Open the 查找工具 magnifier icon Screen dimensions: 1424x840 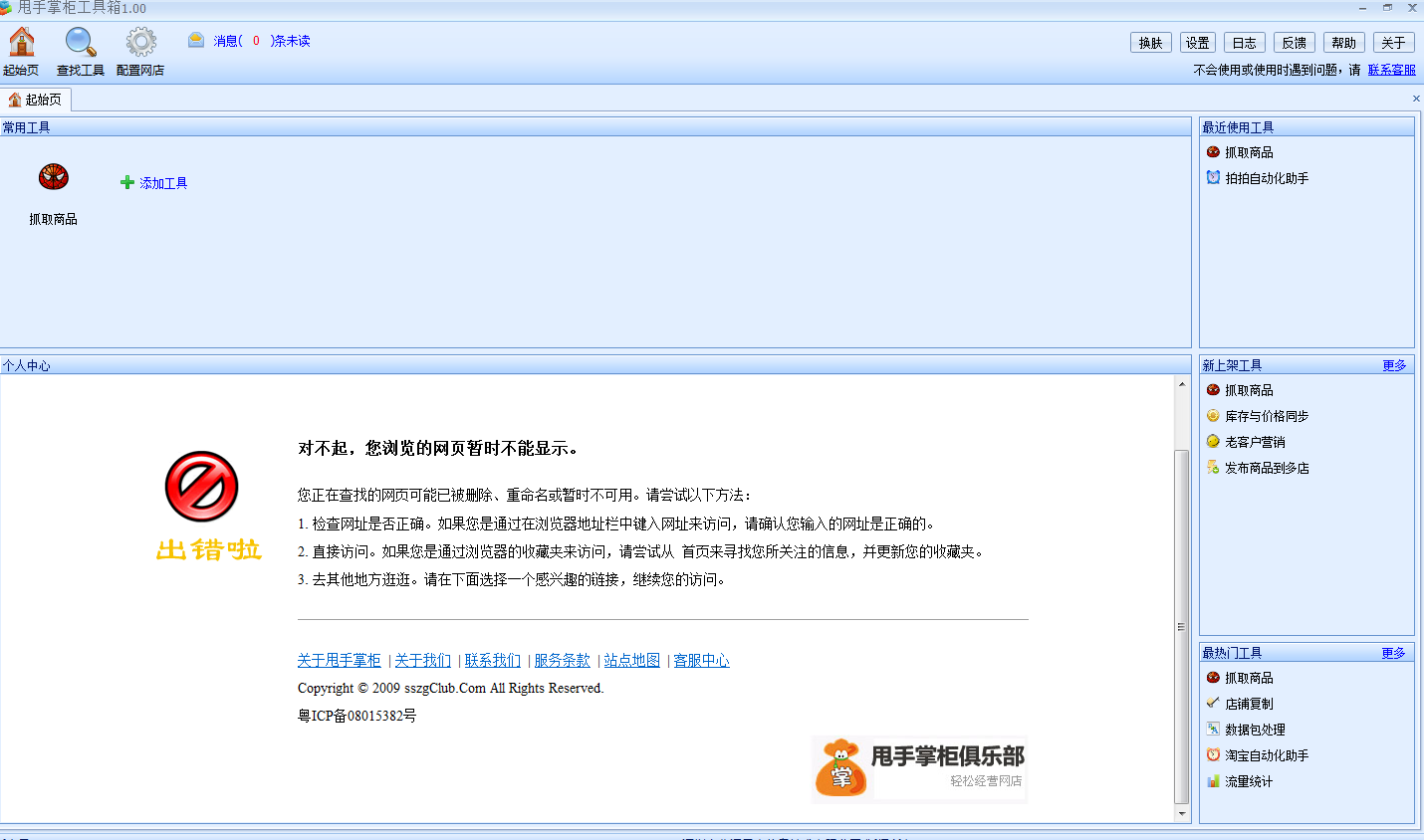(x=81, y=42)
